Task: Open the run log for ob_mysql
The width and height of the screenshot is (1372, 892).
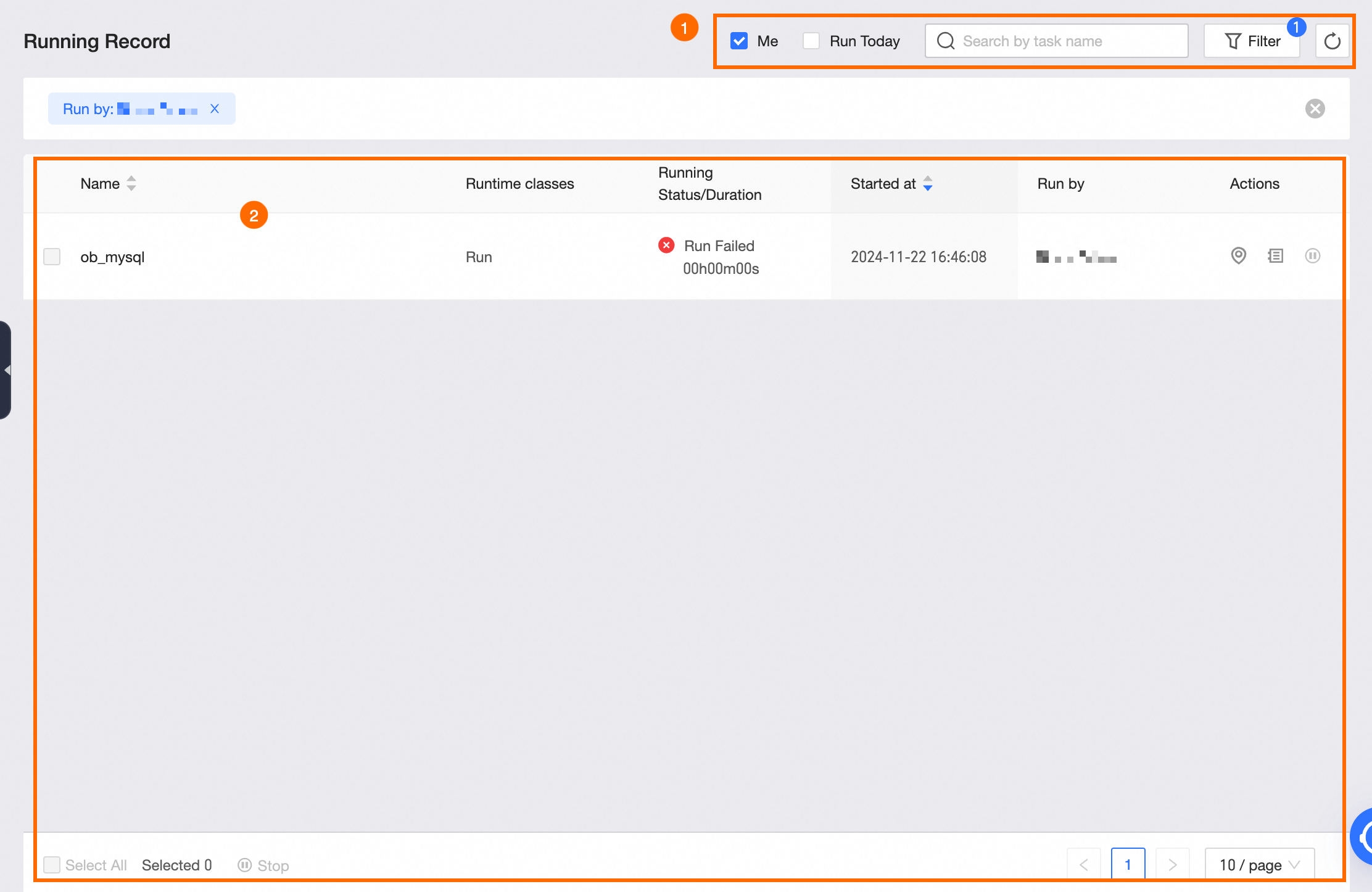Action: click(x=1275, y=257)
